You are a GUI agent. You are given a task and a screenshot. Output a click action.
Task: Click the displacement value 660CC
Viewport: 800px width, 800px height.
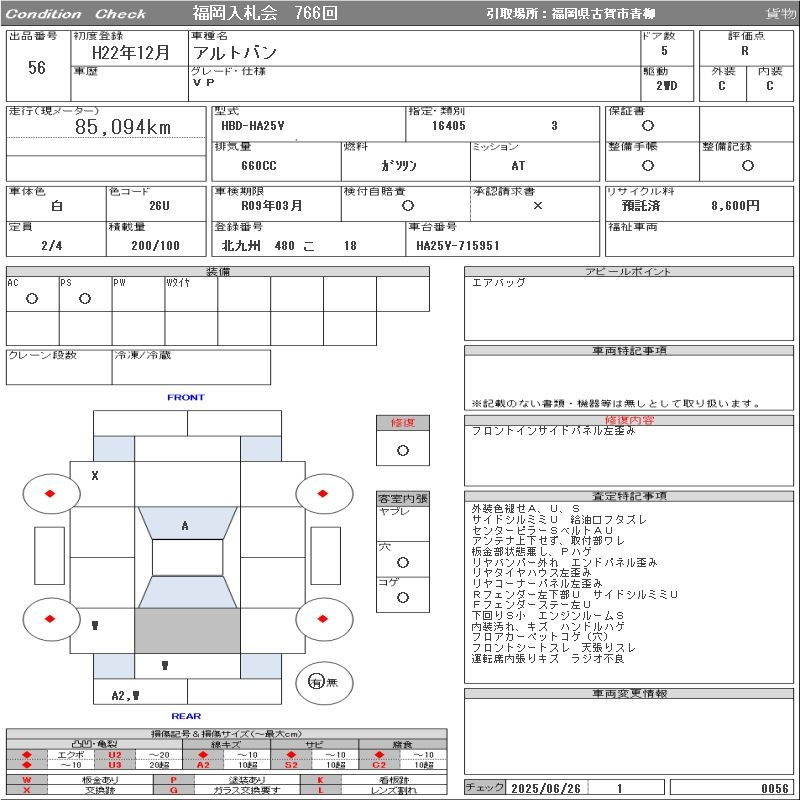(259, 166)
